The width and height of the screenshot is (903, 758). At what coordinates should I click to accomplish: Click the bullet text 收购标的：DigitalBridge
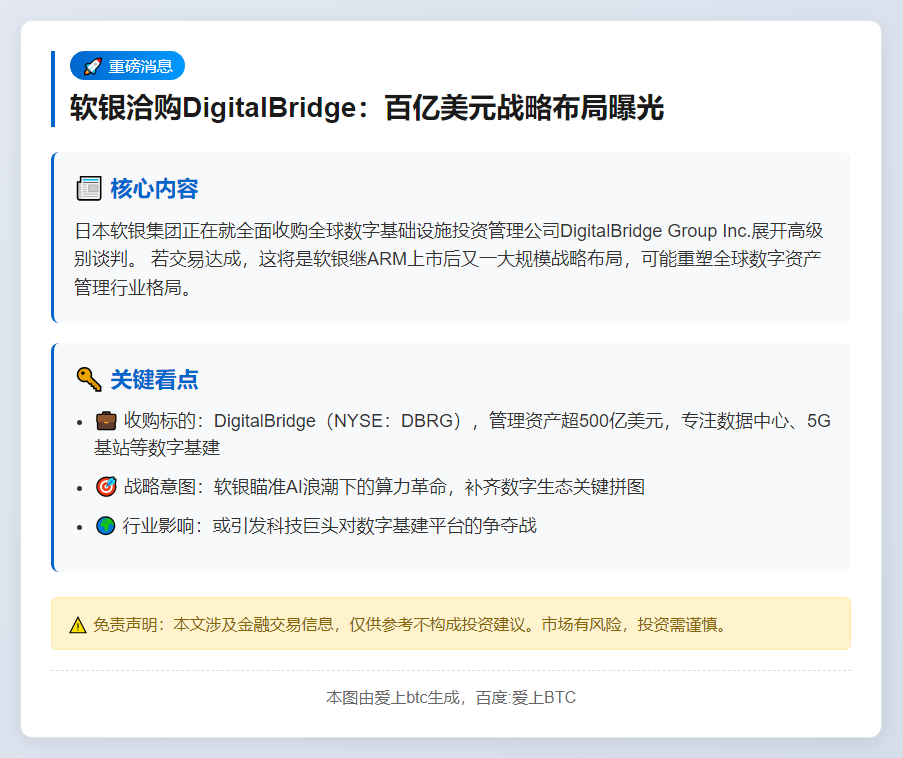[462, 434]
